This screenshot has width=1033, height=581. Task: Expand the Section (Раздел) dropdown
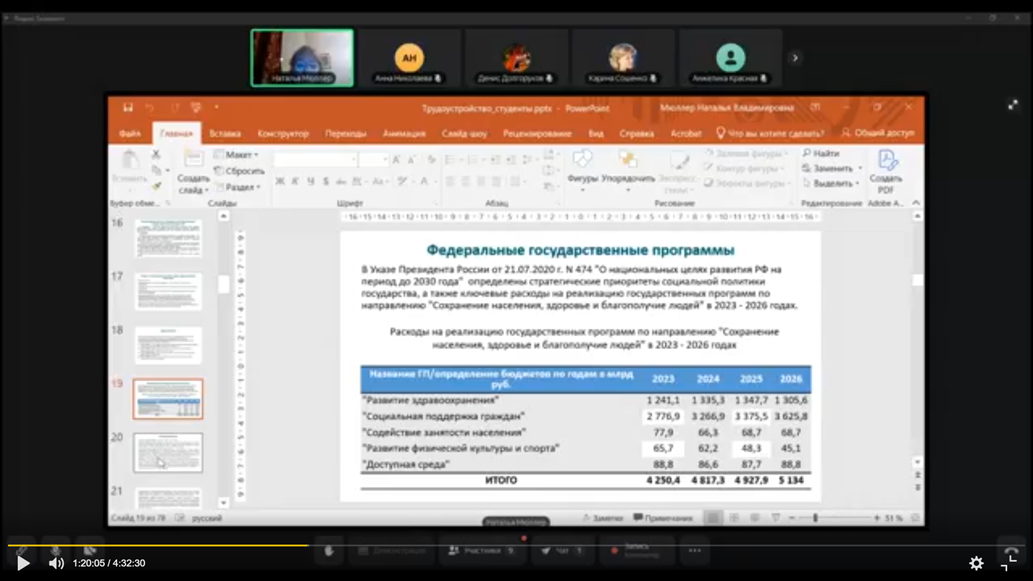coord(236,187)
